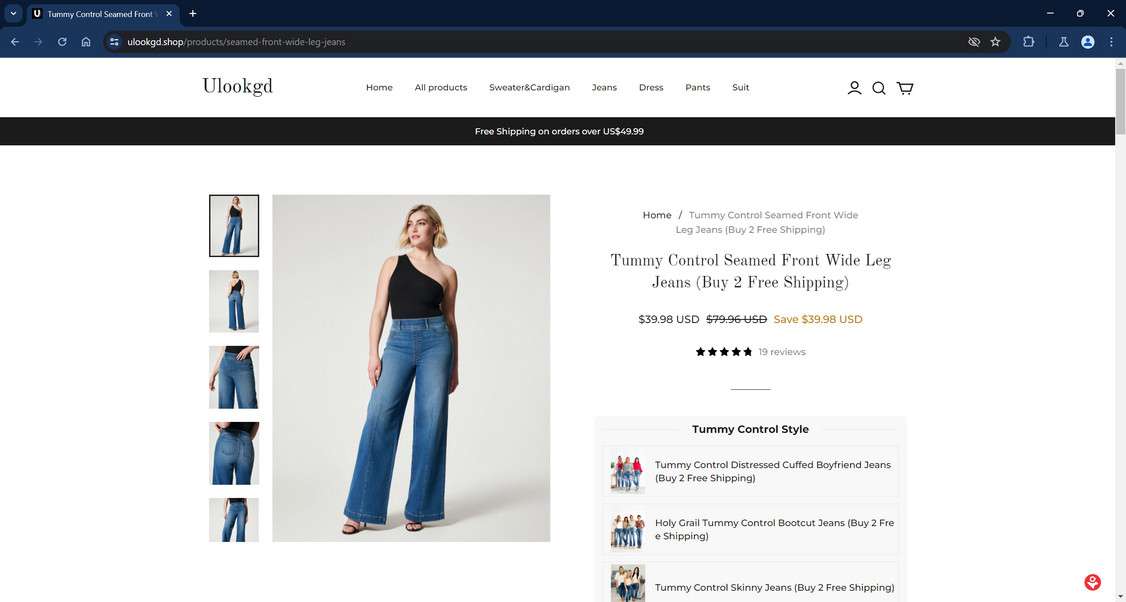Click the five-star rating
This screenshot has width=1126, height=602.
coord(724,352)
